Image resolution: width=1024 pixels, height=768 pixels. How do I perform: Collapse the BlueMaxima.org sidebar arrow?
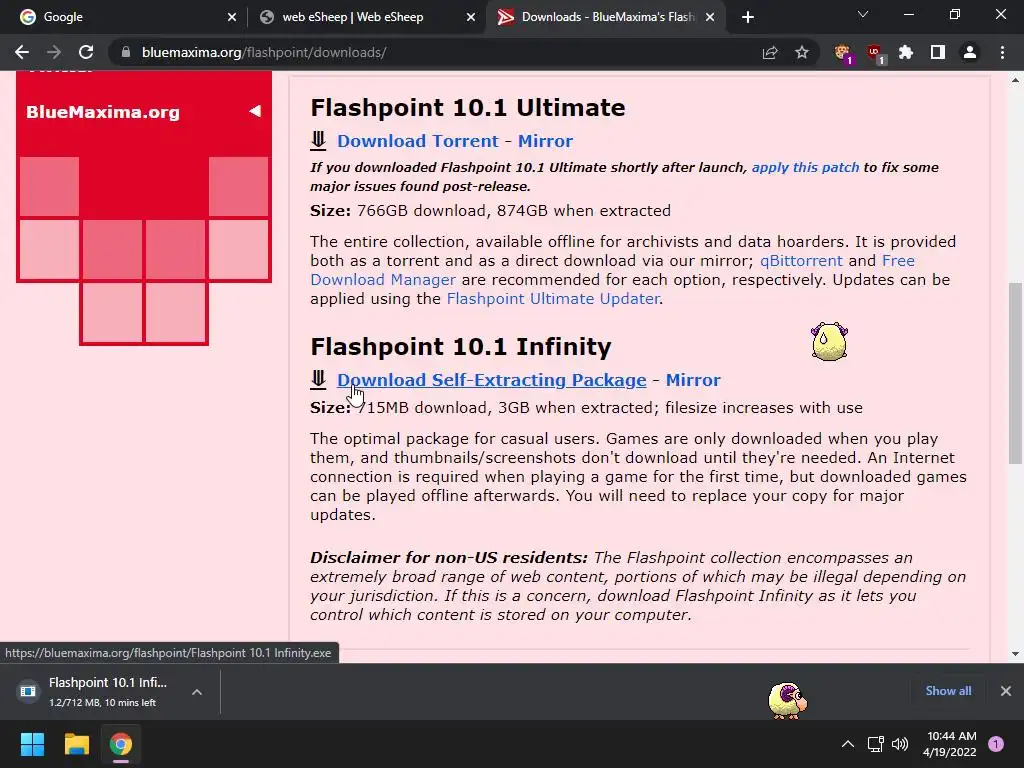255,111
